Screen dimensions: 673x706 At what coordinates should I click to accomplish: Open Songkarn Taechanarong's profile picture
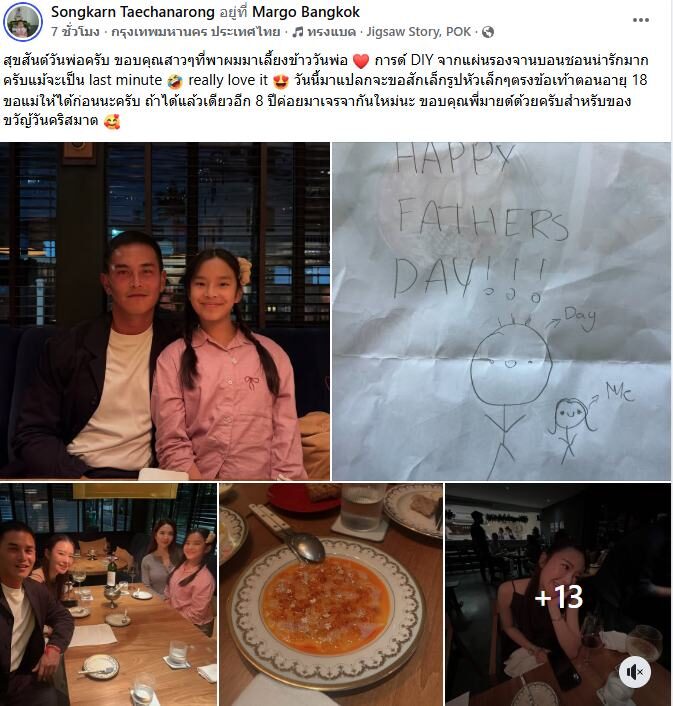(x=23, y=22)
